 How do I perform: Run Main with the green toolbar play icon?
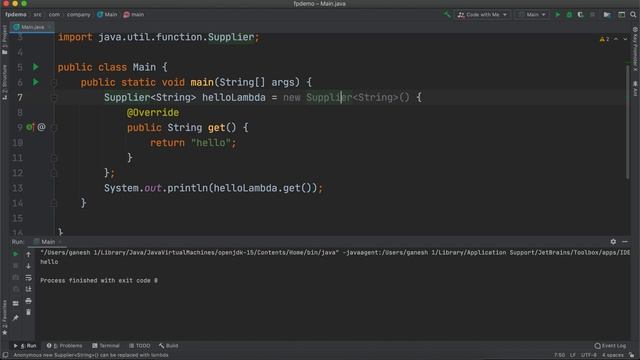tap(558, 15)
